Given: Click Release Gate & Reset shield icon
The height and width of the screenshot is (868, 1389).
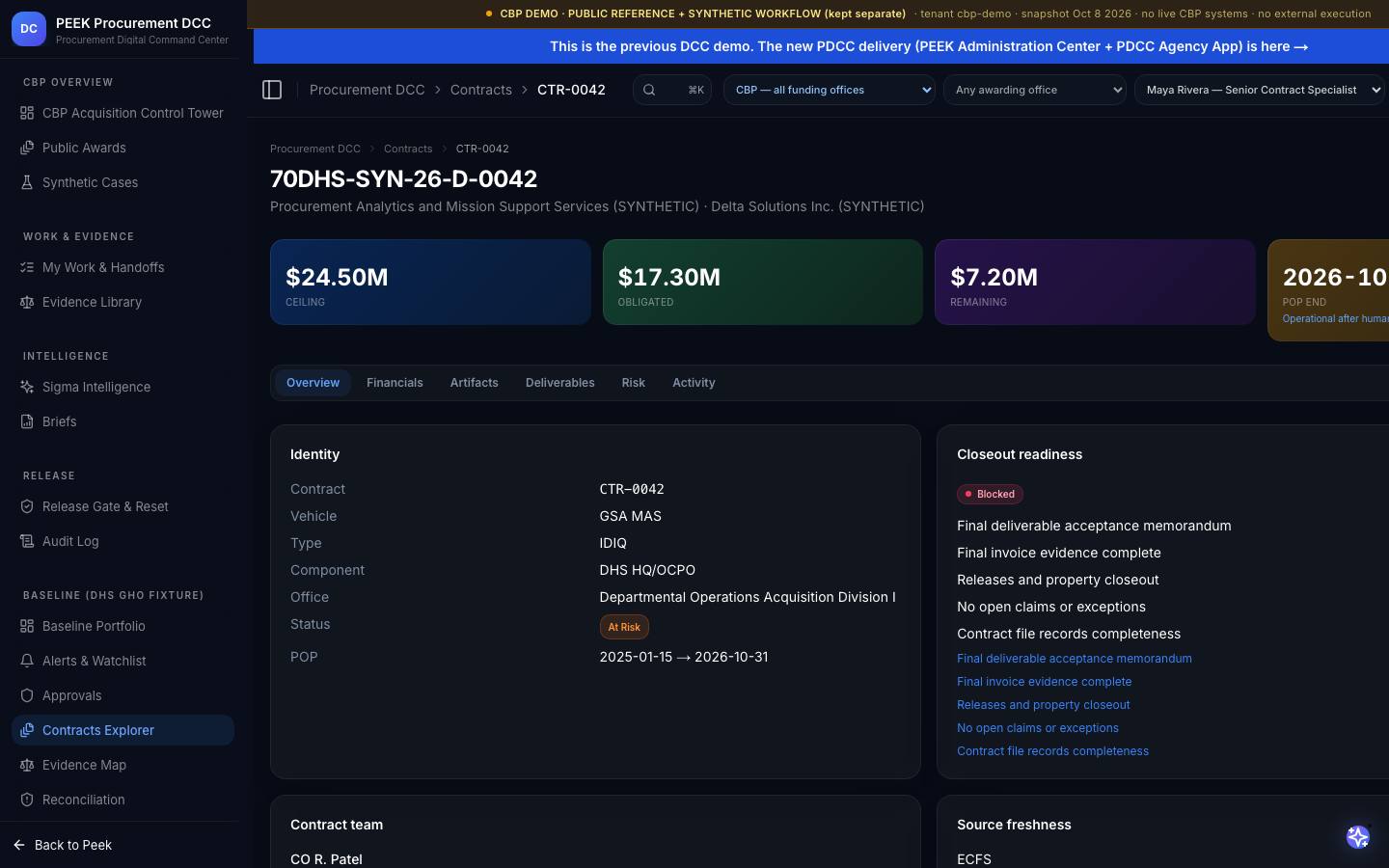Looking at the screenshot, I should click(x=27, y=506).
